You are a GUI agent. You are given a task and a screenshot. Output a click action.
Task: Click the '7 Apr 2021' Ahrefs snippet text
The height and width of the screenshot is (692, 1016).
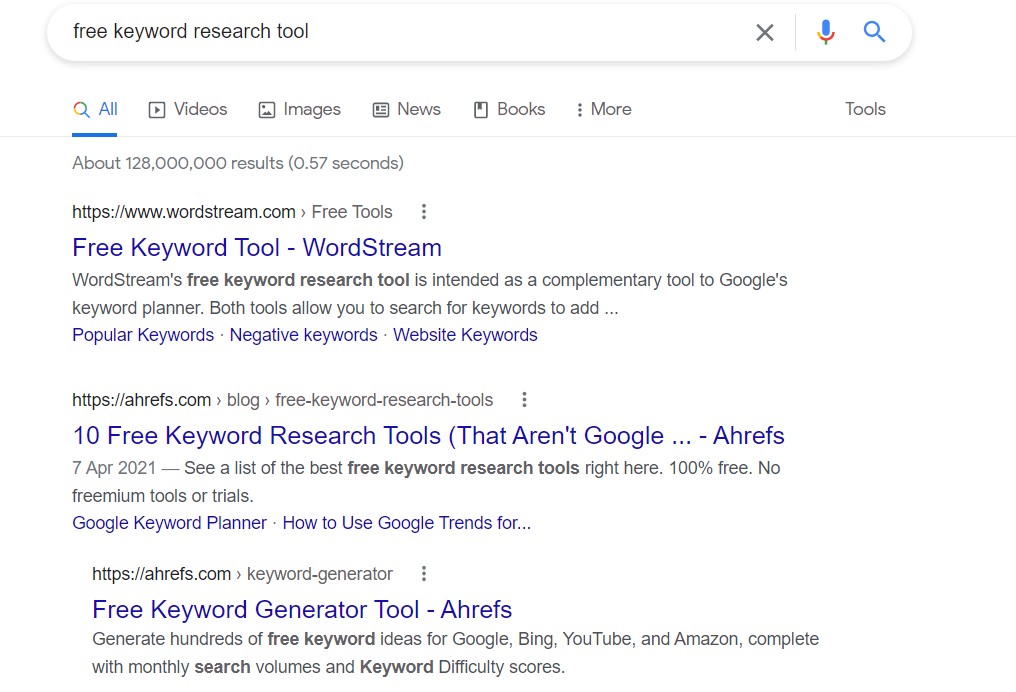426,481
